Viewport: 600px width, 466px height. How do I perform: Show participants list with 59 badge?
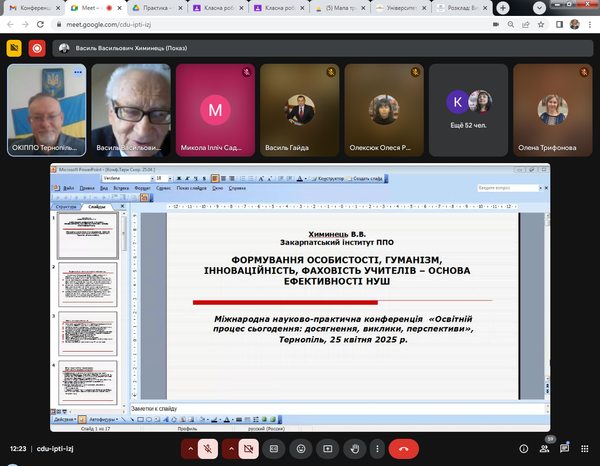point(544,449)
